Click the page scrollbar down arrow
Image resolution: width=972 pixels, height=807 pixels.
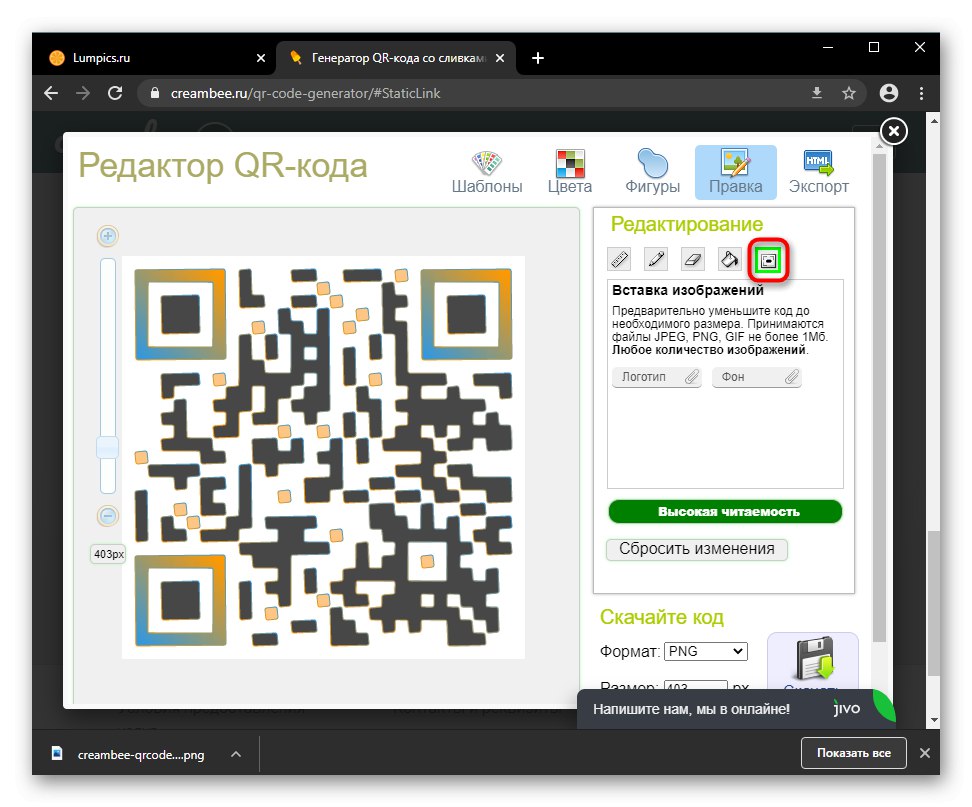point(934,720)
